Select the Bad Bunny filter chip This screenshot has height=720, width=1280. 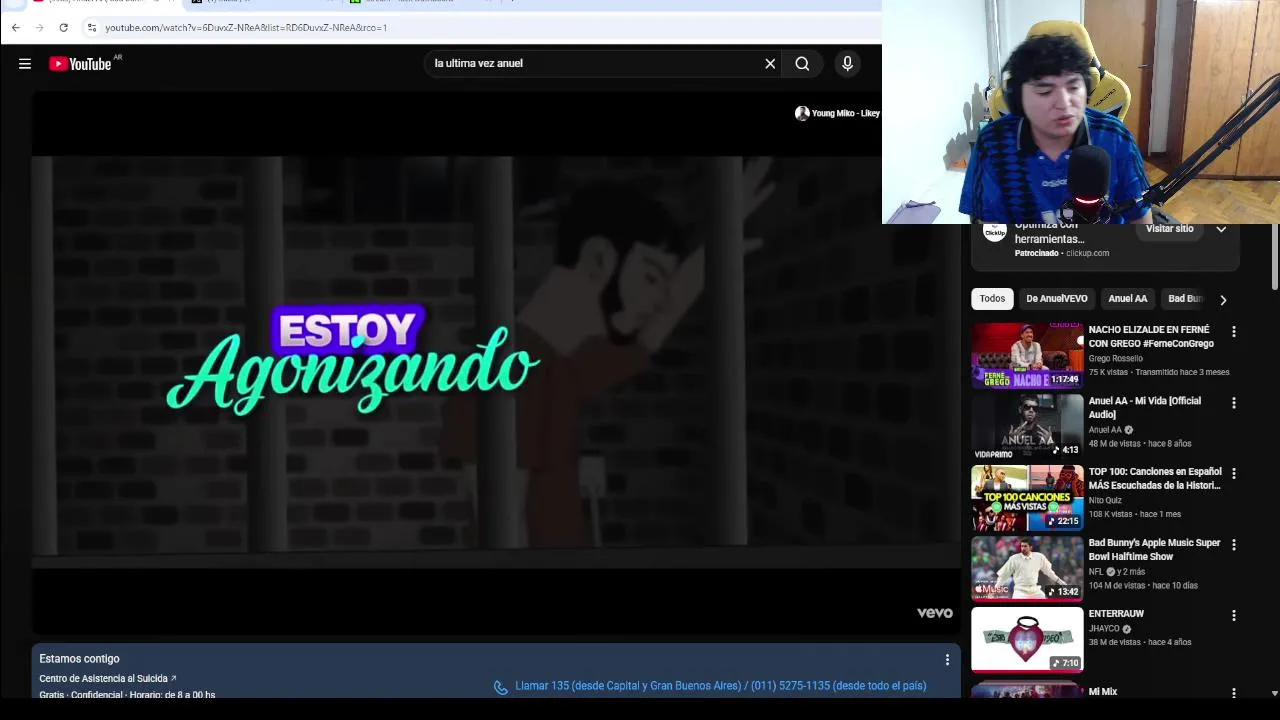coord(1185,299)
